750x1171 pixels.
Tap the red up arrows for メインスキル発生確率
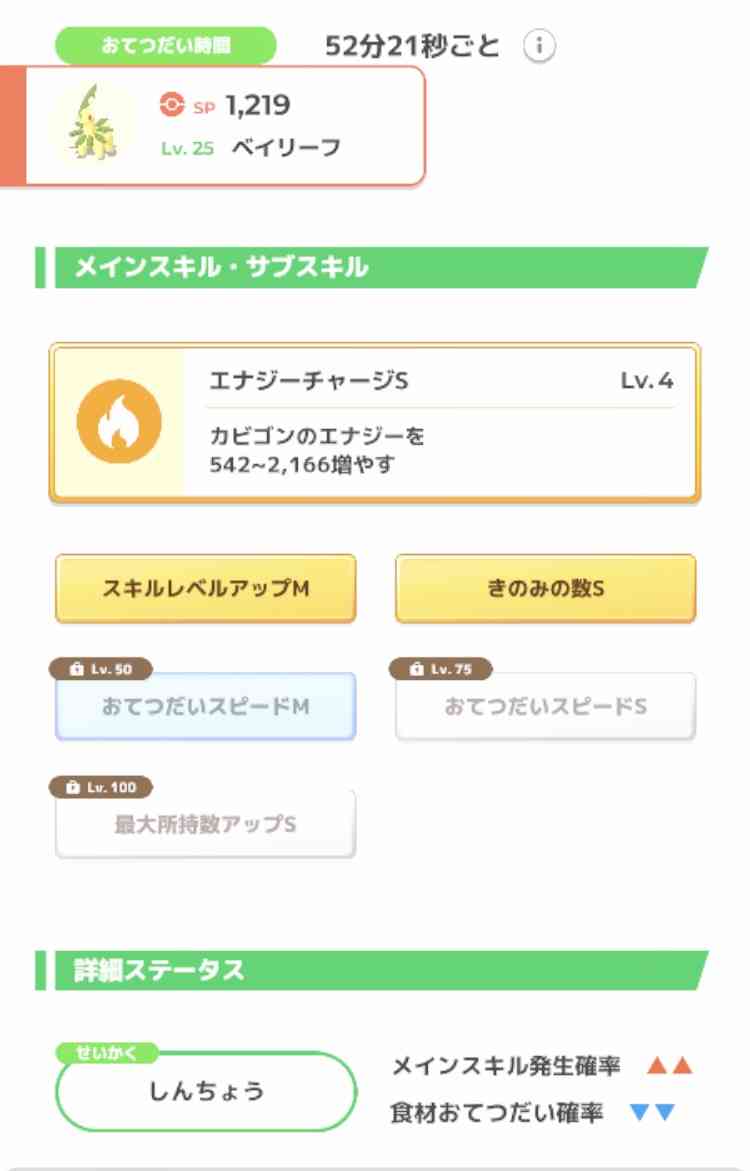(670, 1066)
